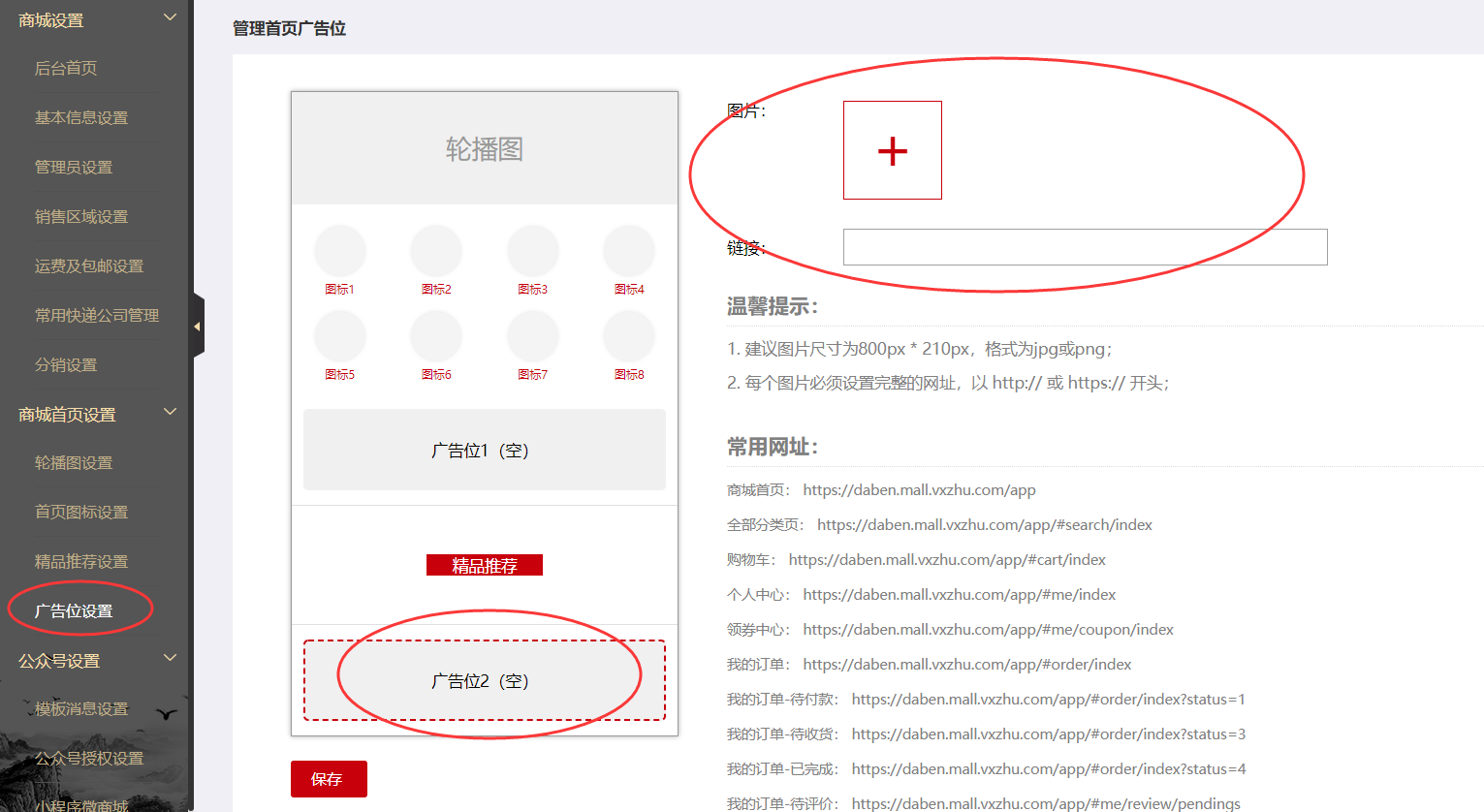
Task: Open 轮播图设置 in the sidebar
Action: (74, 462)
